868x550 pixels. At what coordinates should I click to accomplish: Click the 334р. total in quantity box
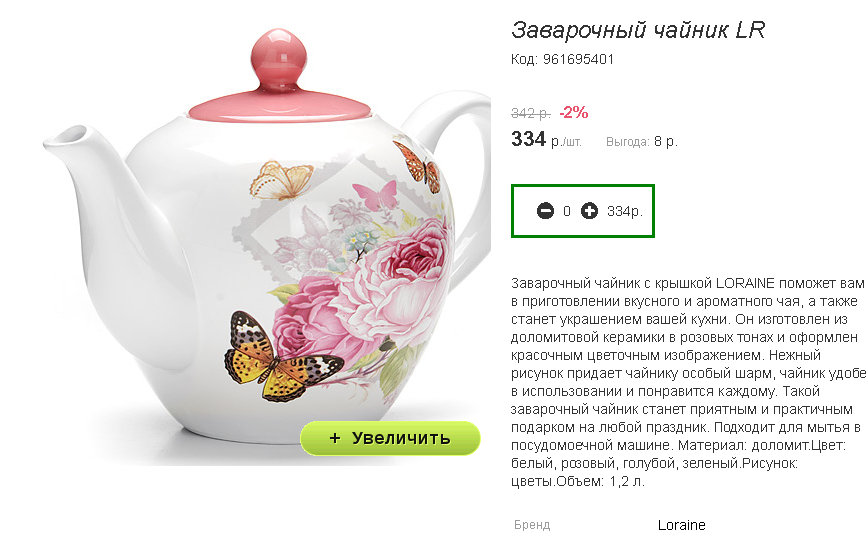(624, 211)
